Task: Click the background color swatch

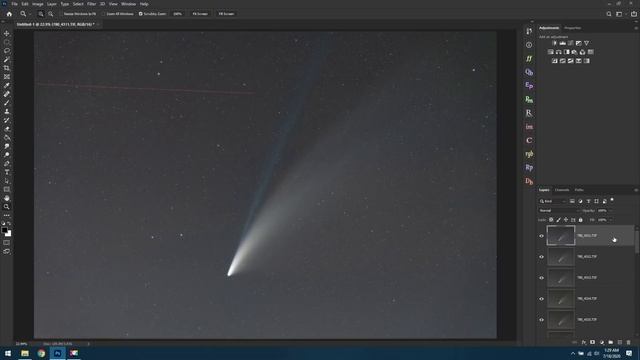Action: (x=9, y=234)
